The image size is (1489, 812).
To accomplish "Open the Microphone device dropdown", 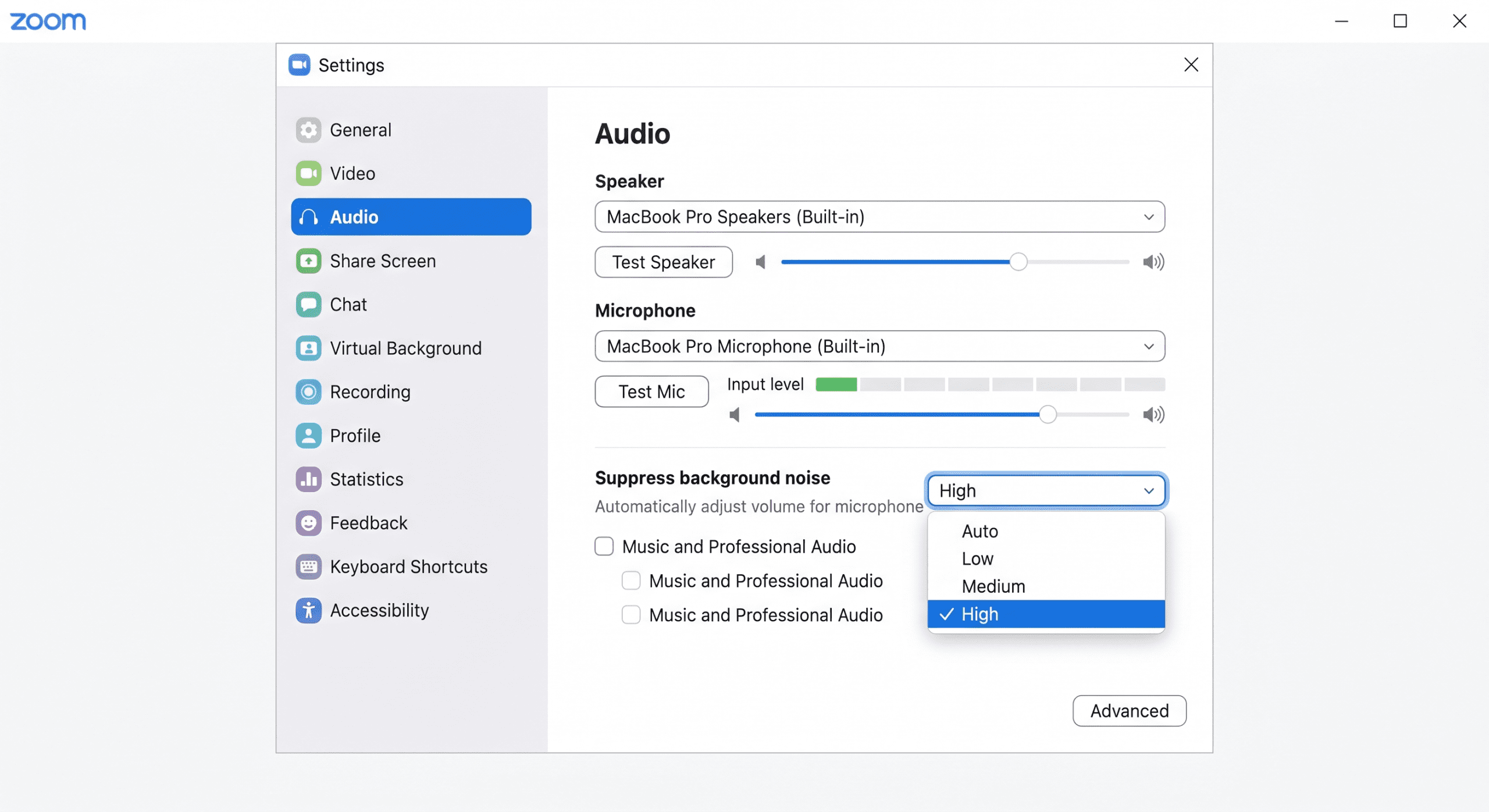I will [x=879, y=347].
